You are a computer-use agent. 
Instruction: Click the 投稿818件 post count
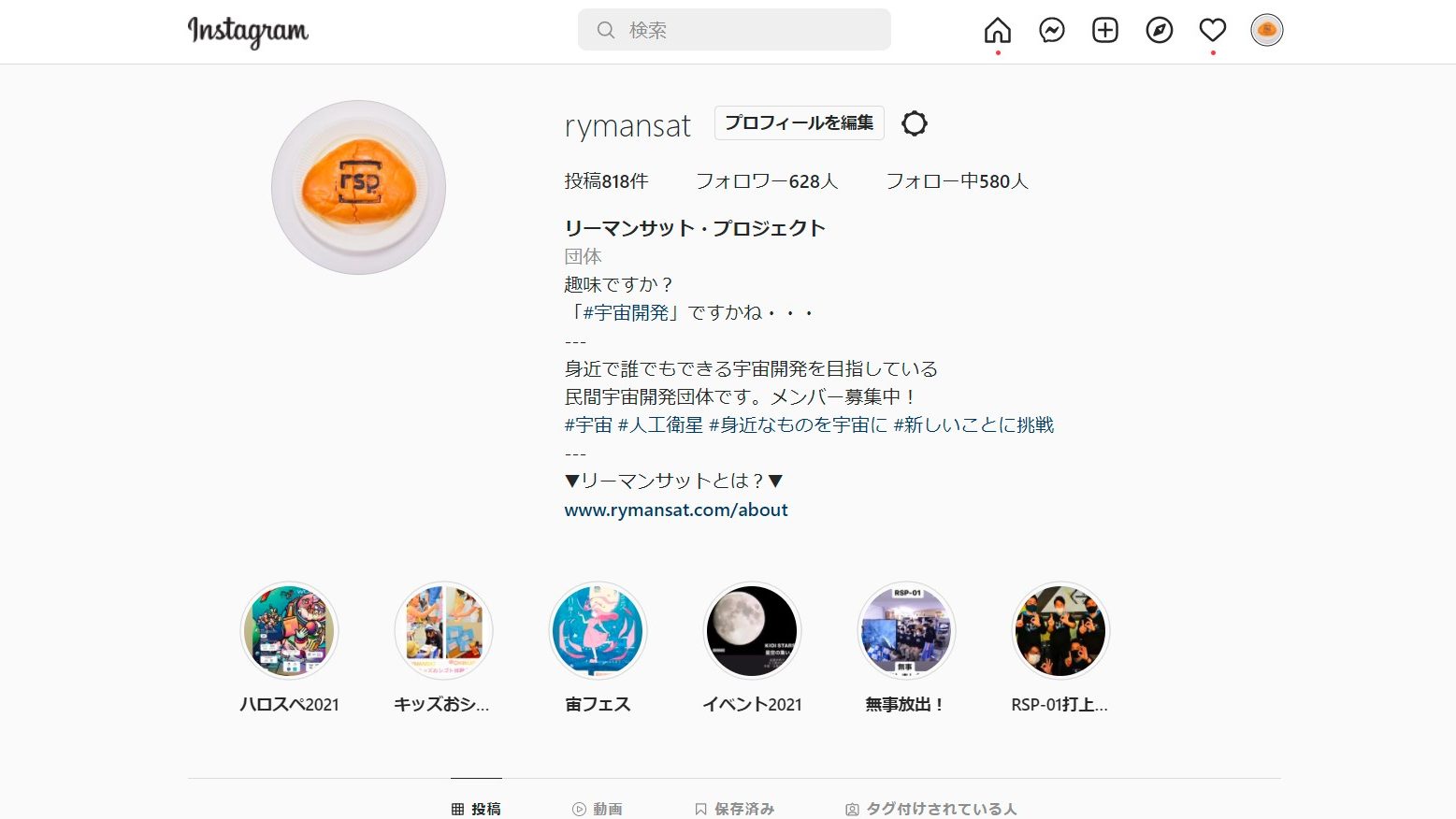tap(606, 181)
